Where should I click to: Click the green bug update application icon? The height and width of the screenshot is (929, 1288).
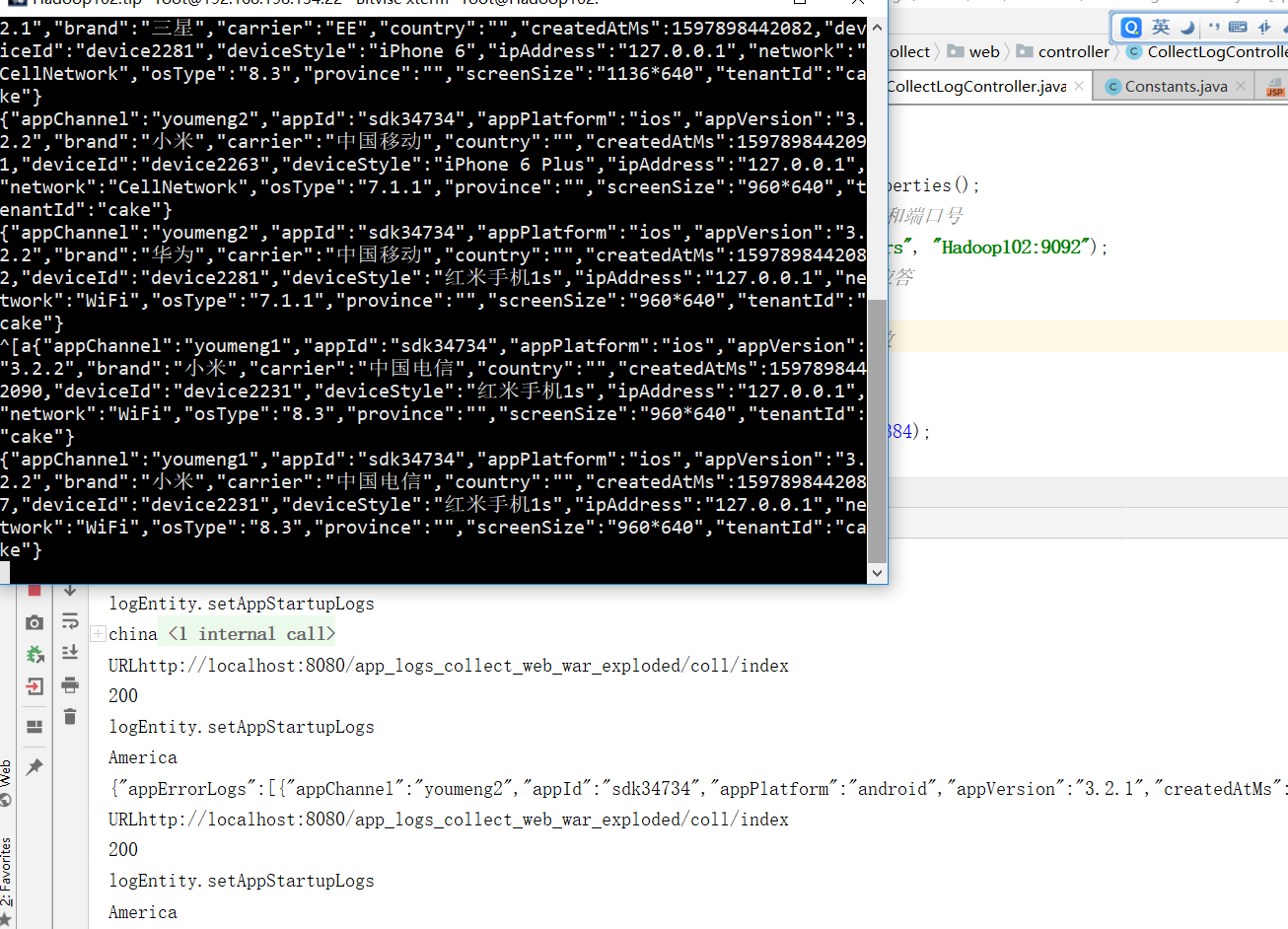35,654
